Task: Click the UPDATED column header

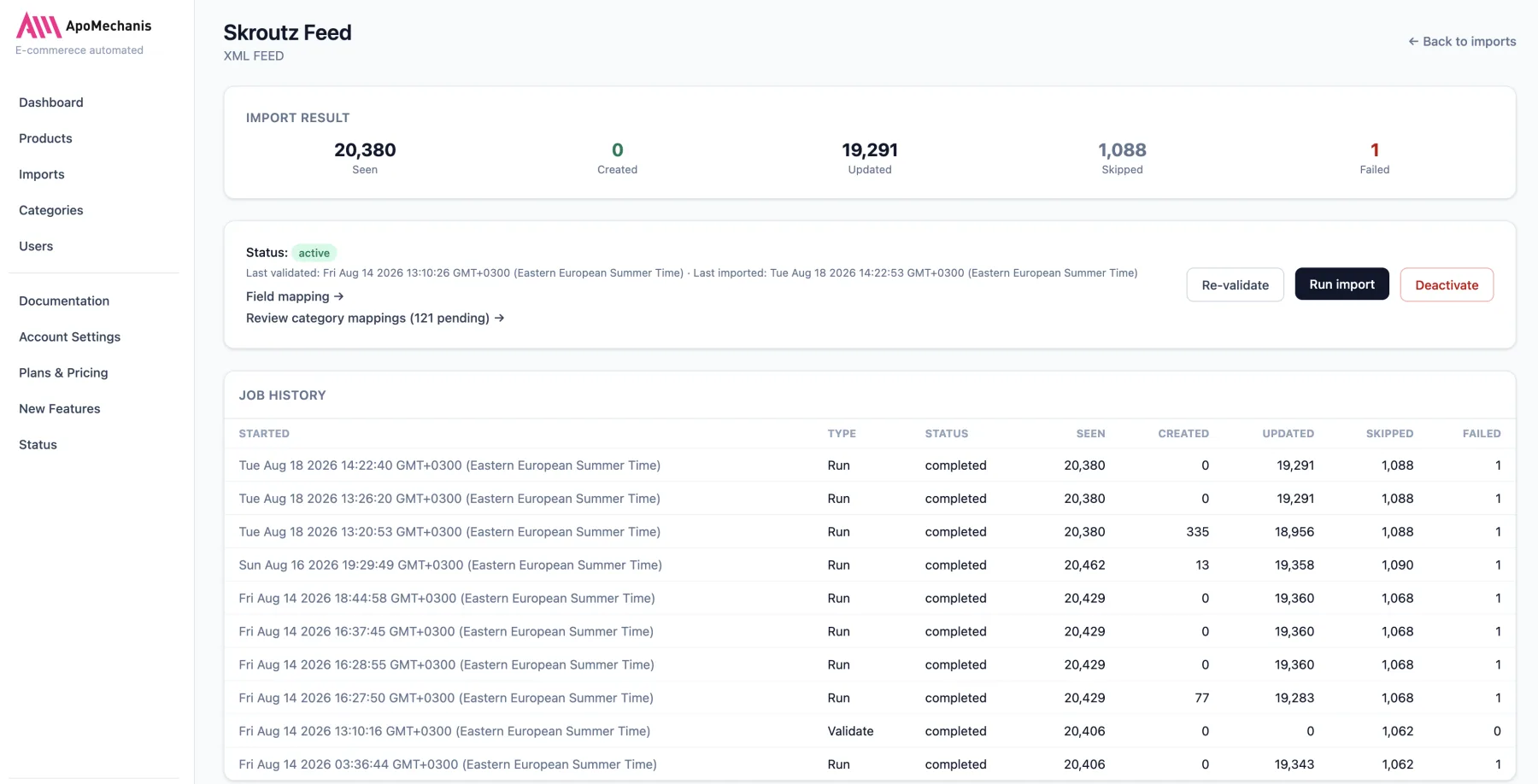Action: pos(1289,434)
